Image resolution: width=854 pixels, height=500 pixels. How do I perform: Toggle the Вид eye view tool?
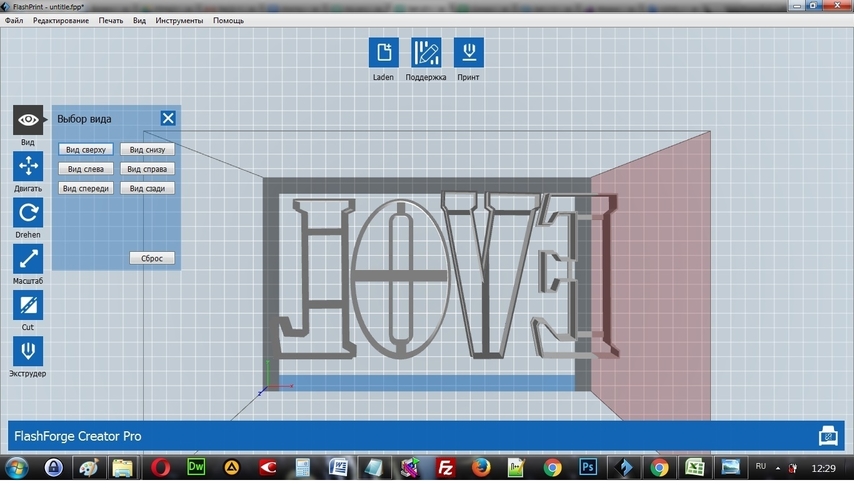coord(28,120)
